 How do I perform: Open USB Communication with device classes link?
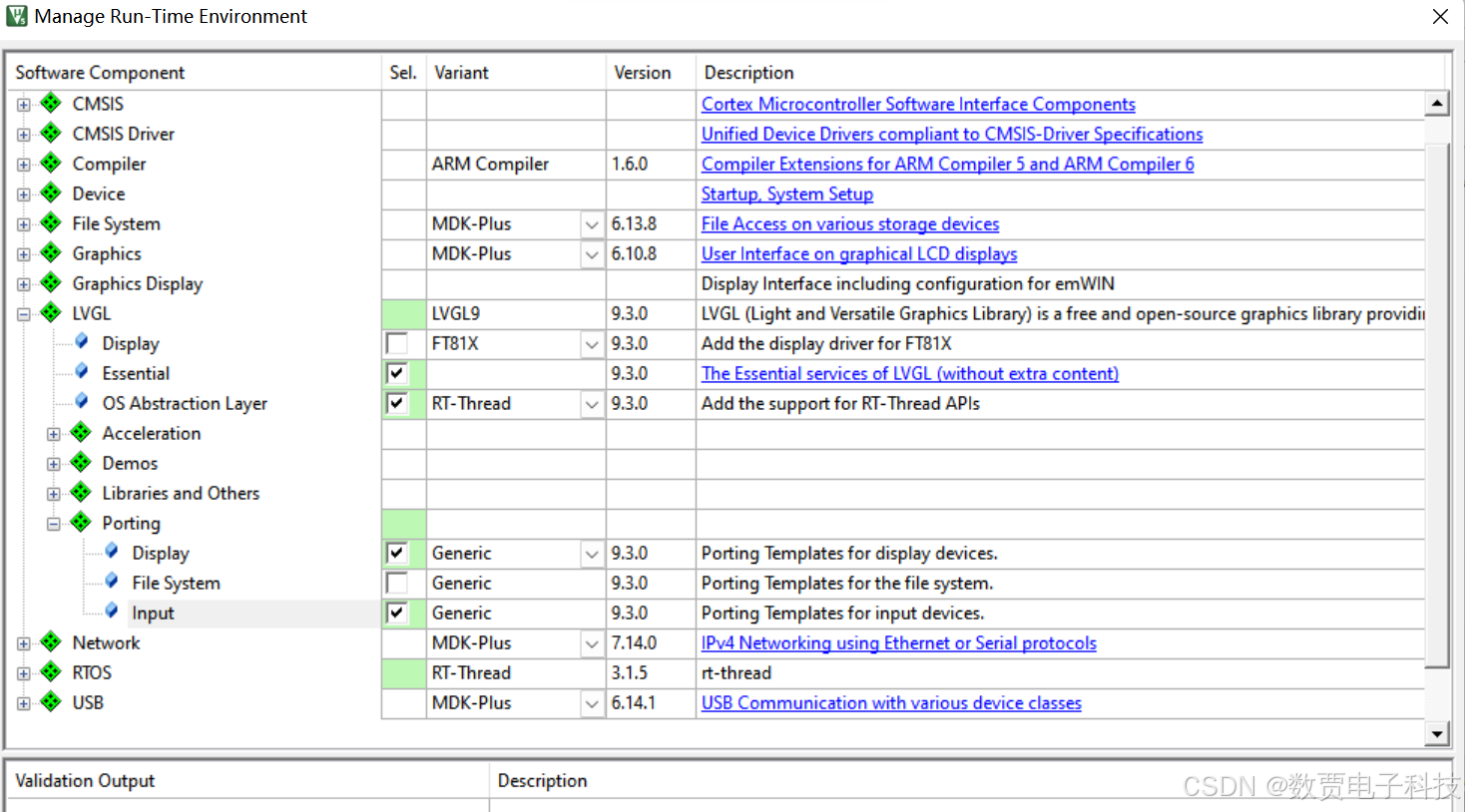(891, 702)
